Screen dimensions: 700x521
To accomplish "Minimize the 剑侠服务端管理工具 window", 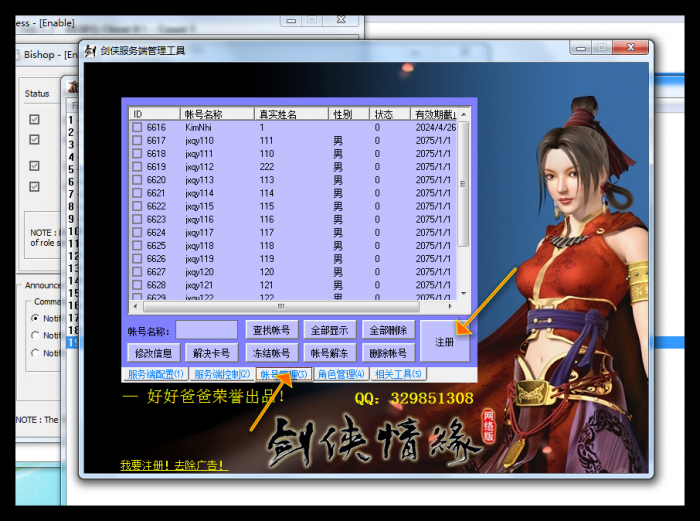I will click(581, 48).
